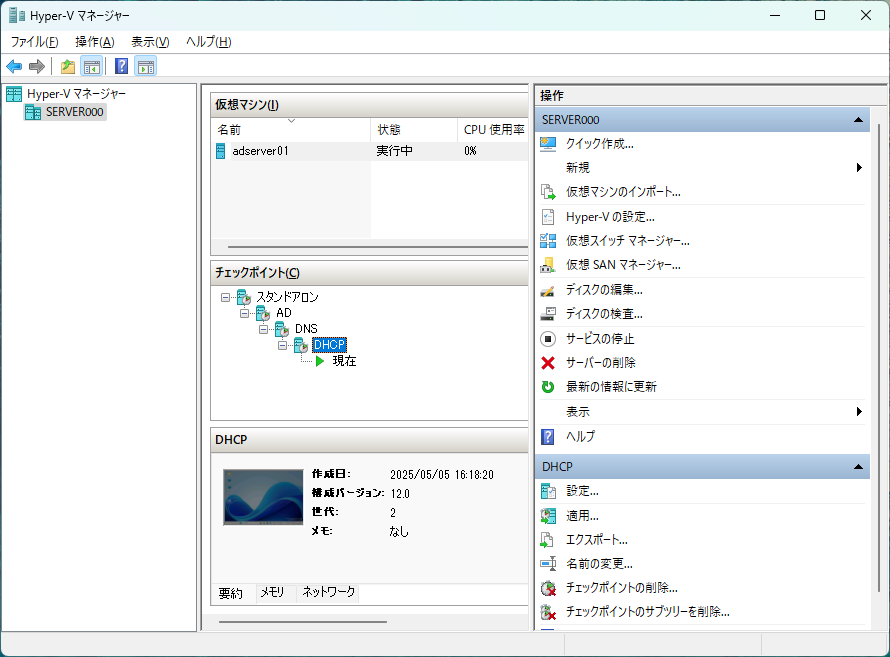
Task: Sort by the 状態 column header
Action: 414,130
